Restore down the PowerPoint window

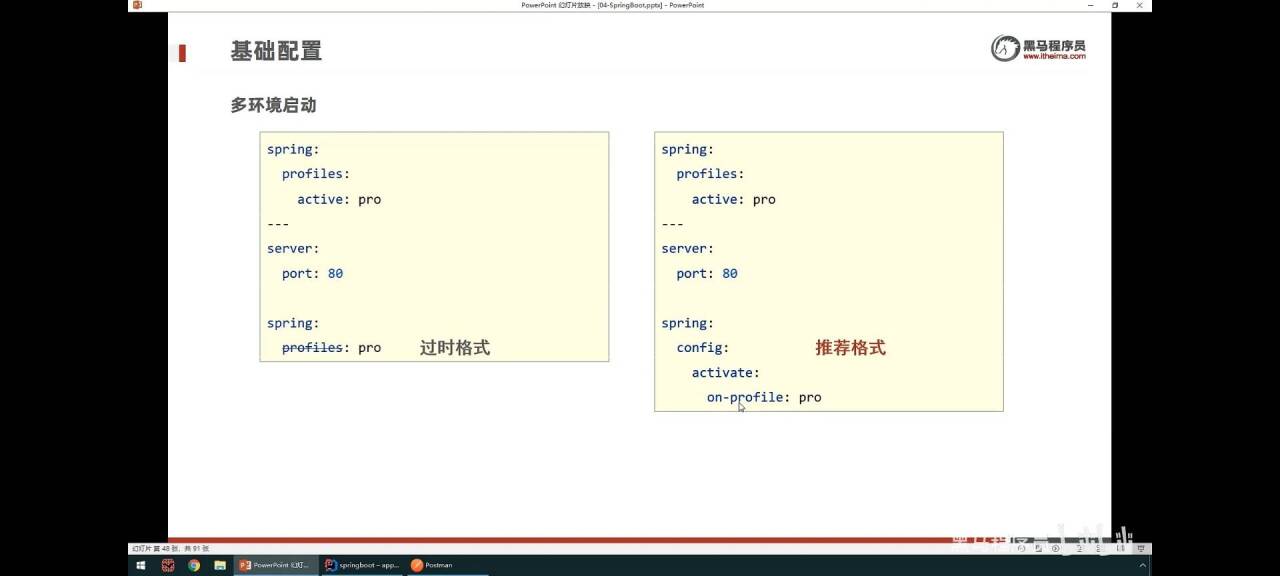tap(1115, 5)
